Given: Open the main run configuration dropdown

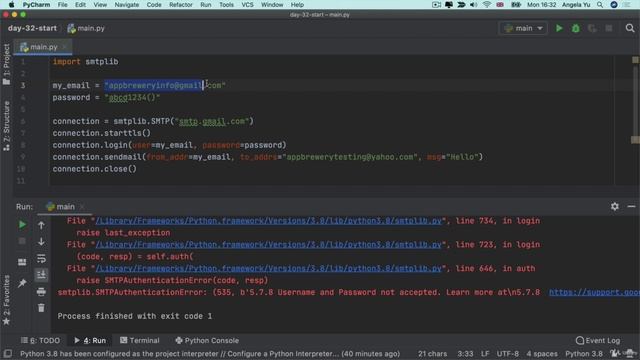Looking at the screenshot, I should [x=523, y=28].
